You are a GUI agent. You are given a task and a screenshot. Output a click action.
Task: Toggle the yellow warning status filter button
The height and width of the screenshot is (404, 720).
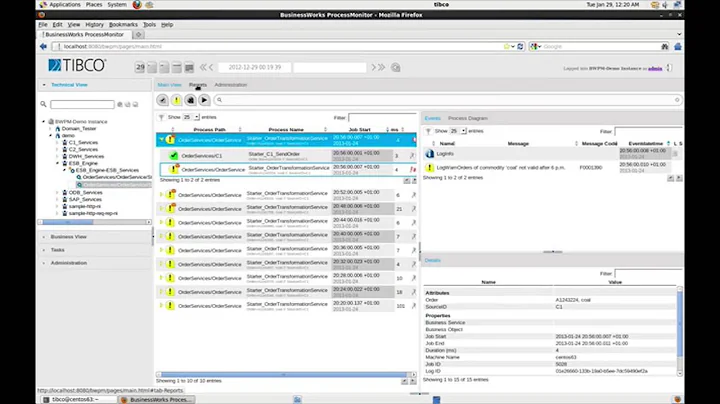pyautogui.click(x=176, y=100)
